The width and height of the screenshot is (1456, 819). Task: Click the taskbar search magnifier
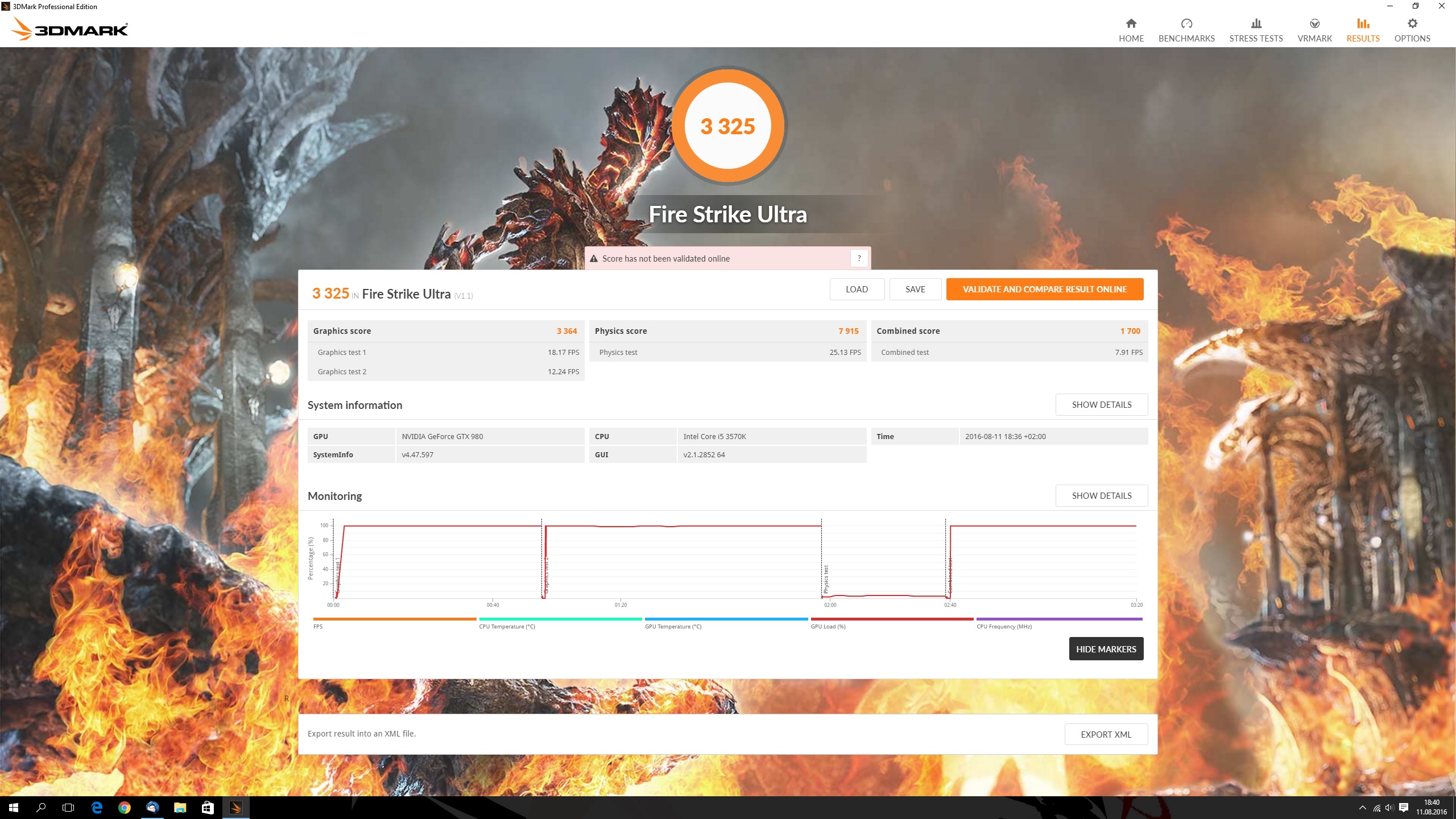click(x=41, y=808)
